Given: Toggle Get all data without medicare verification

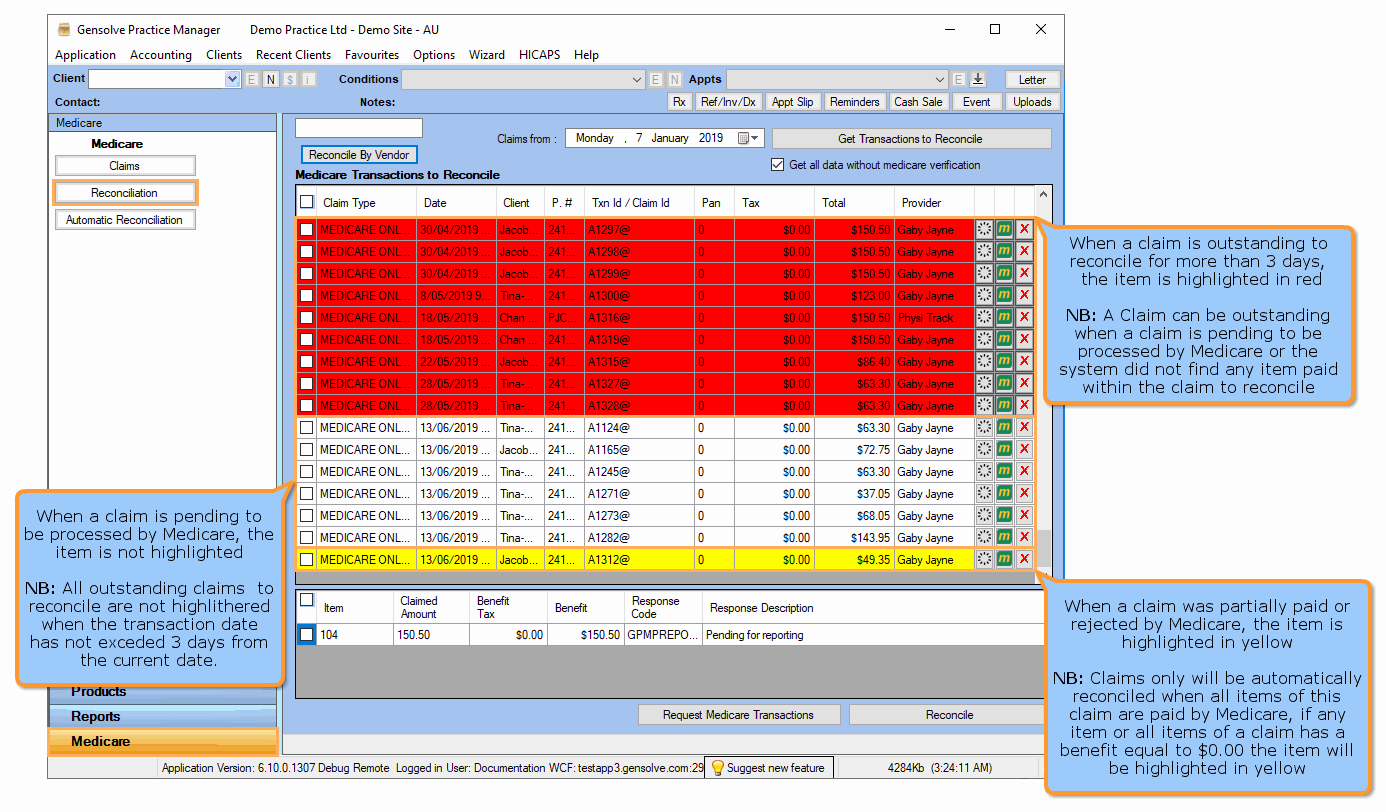Looking at the screenshot, I should (778, 165).
